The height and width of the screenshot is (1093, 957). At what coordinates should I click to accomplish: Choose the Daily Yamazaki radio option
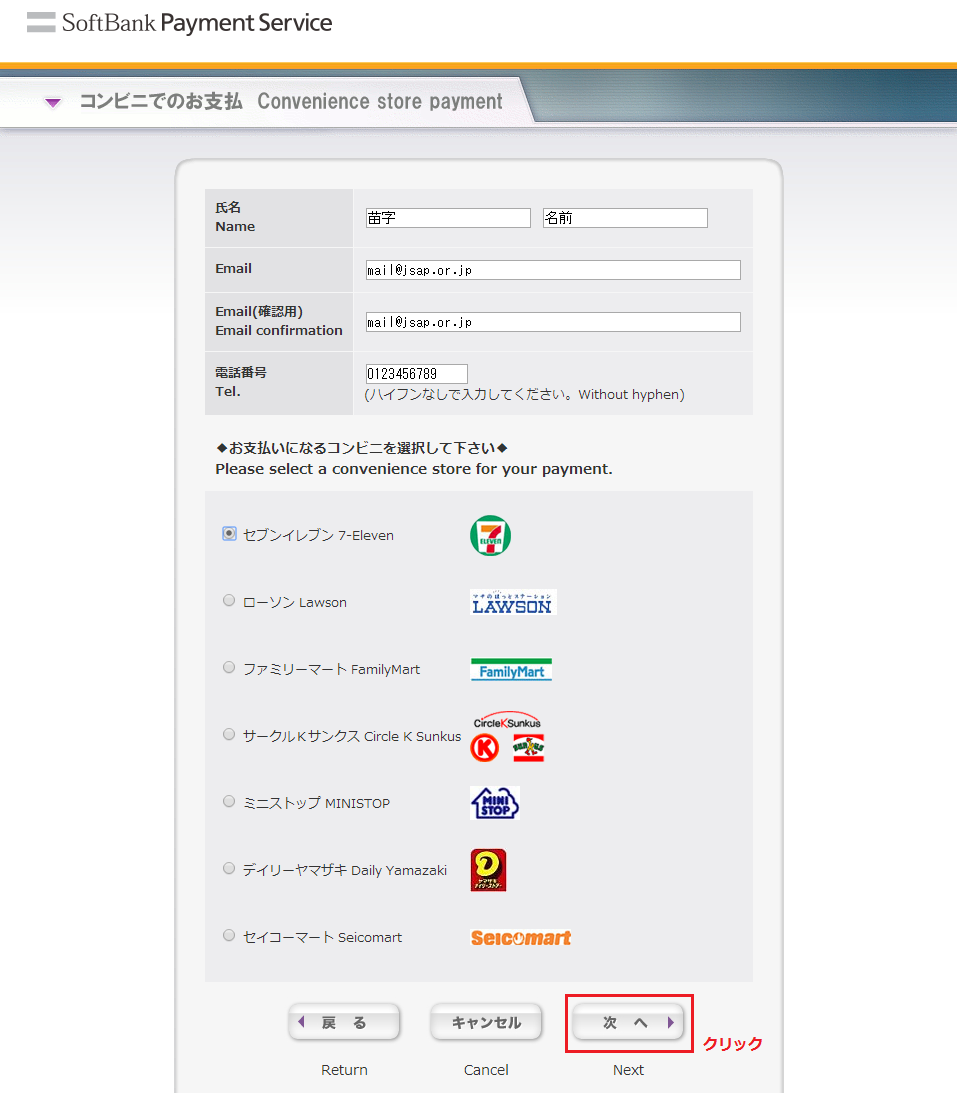229,868
